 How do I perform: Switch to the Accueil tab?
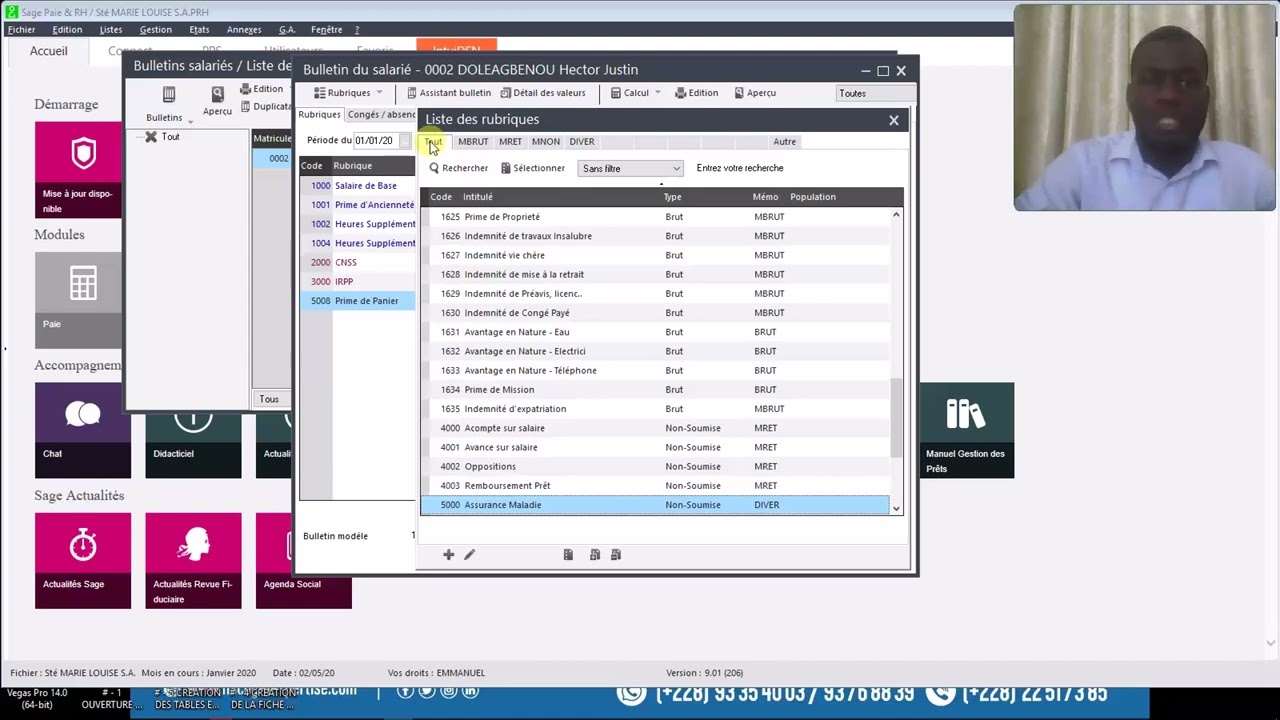49,51
